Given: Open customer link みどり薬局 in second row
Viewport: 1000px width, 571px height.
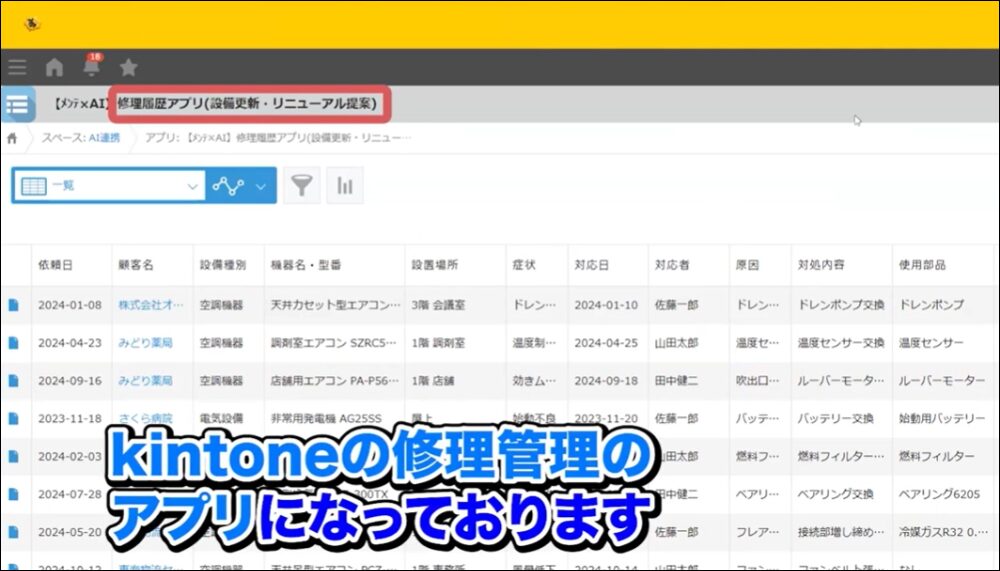Looking at the screenshot, I should tap(145, 343).
